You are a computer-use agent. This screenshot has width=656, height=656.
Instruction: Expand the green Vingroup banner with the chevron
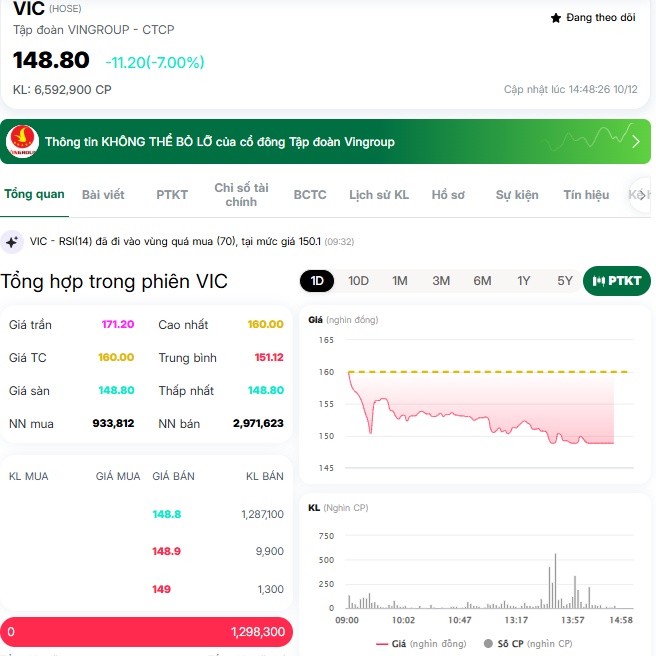[636, 141]
